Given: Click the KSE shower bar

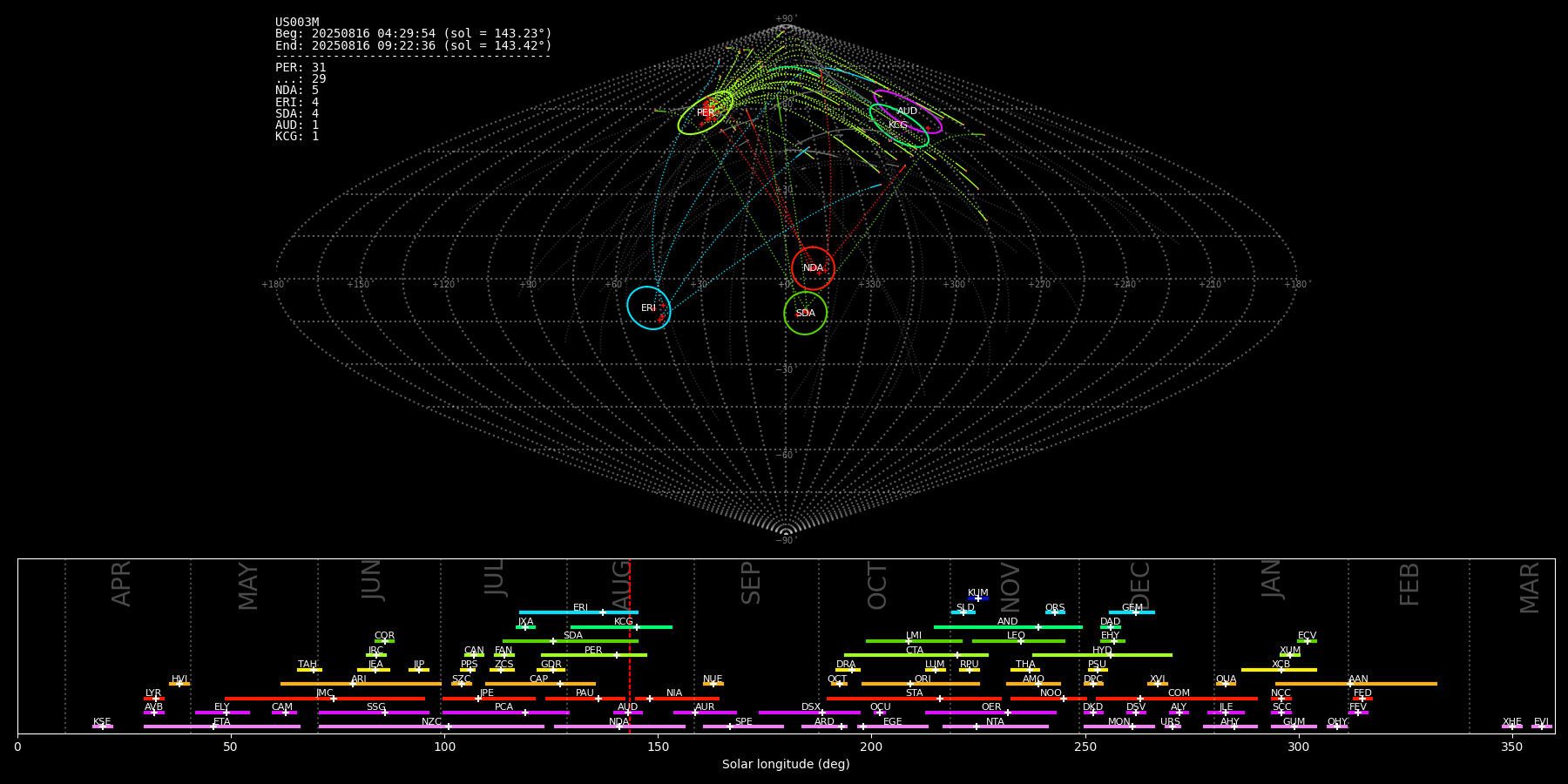Looking at the screenshot, I should 103,727.
